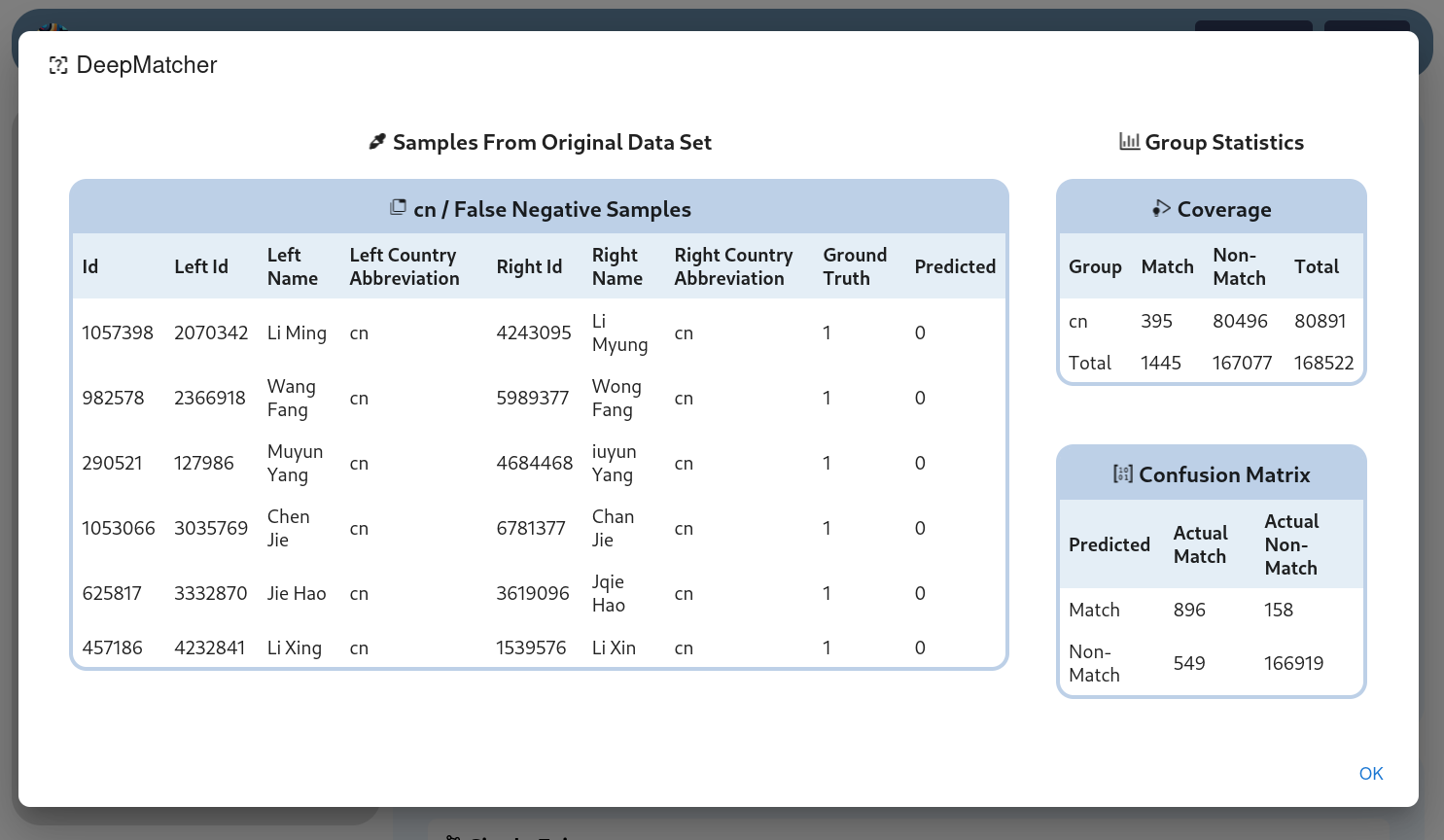Select the Id cell 982578

click(x=113, y=398)
